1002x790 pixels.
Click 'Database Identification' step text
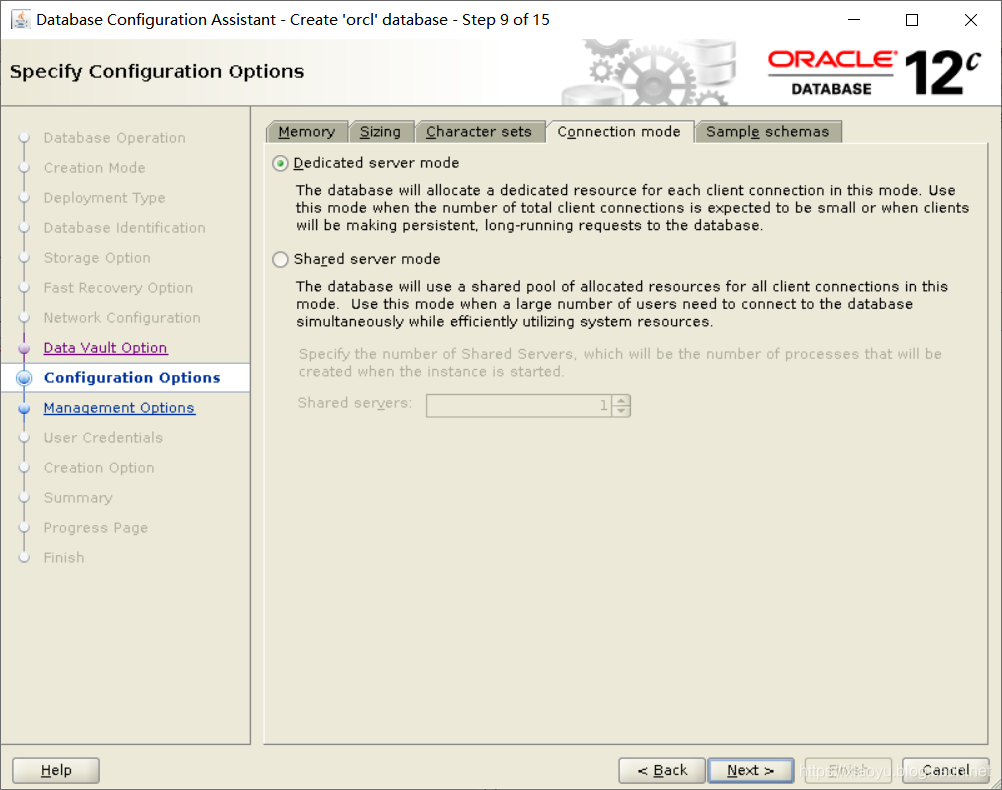click(x=125, y=228)
